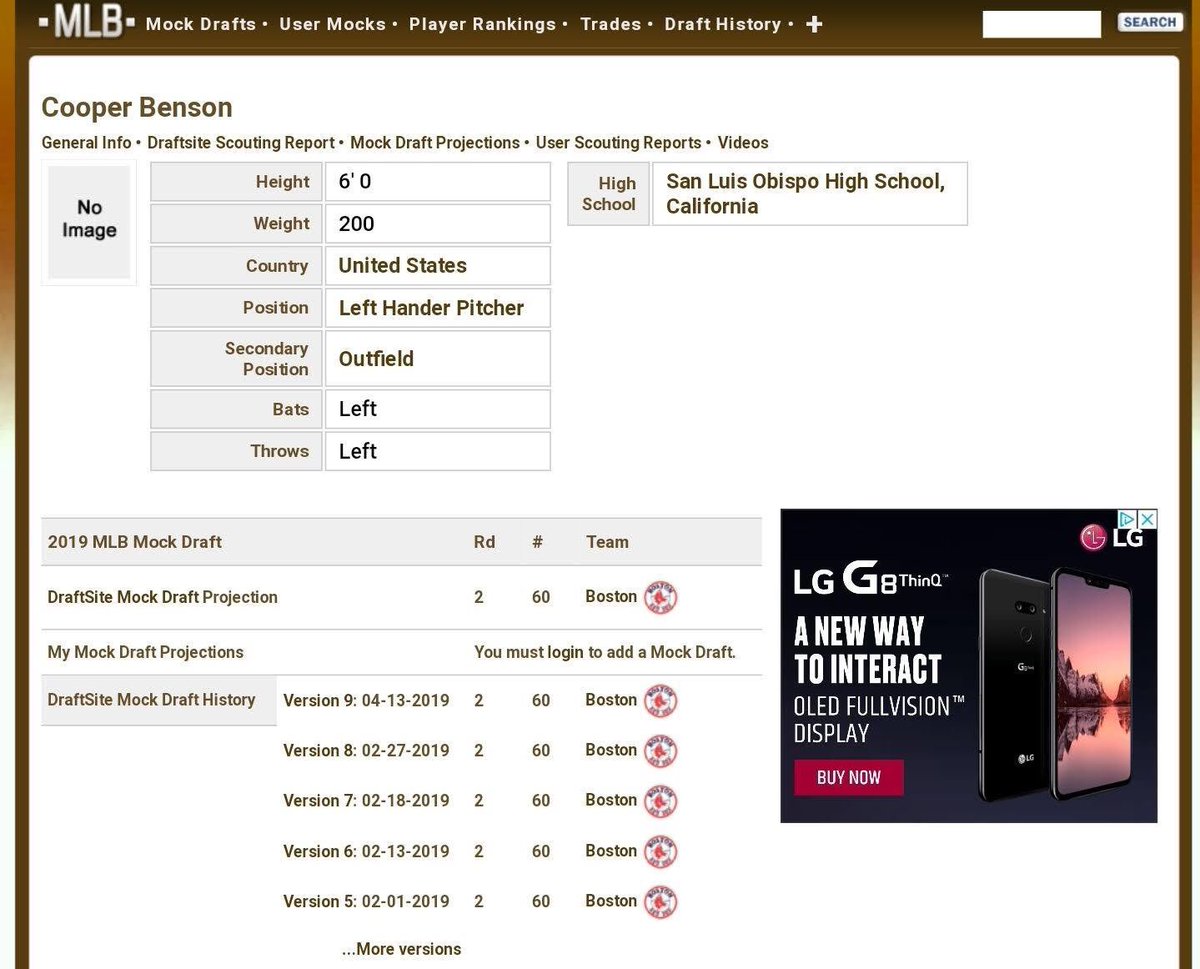This screenshot has width=1200, height=969.
Task: Click the Rd column header
Action: (x=484, y=542)
